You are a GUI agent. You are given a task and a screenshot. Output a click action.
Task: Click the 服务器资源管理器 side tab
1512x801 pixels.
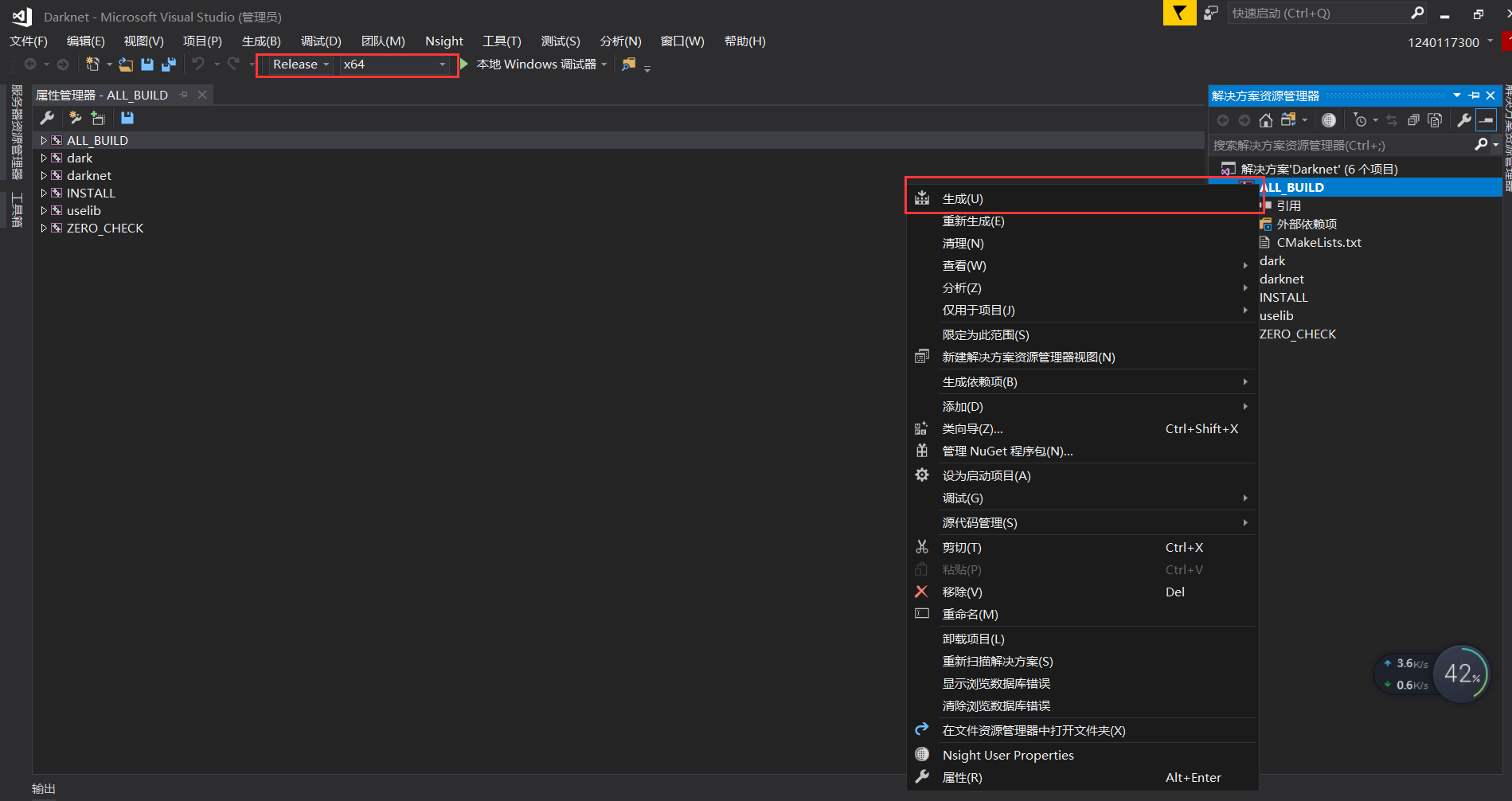click(x=17, y=132)
